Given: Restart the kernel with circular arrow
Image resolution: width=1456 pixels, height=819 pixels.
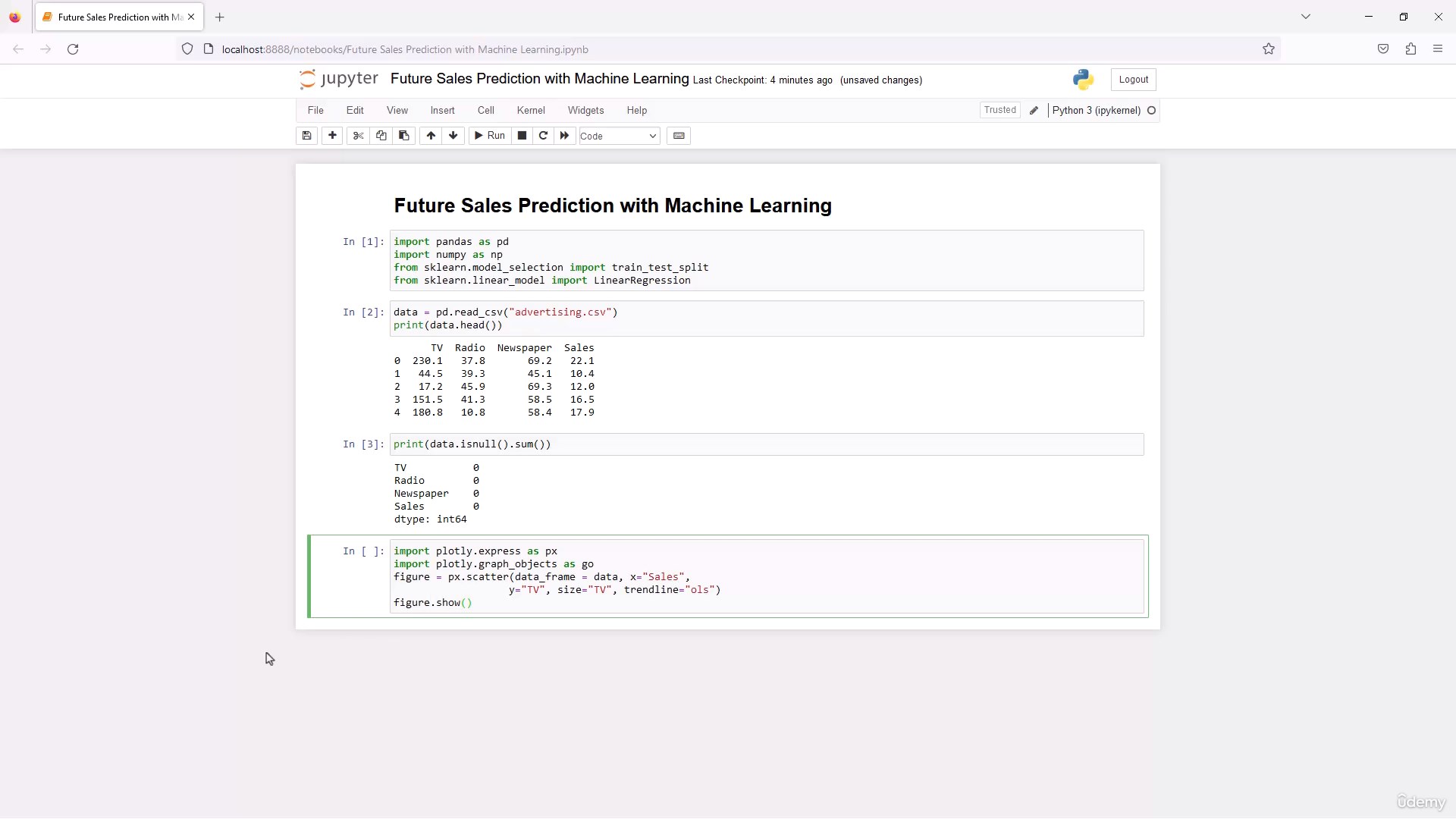Looking at the screenshot, I should coord(543,136).
